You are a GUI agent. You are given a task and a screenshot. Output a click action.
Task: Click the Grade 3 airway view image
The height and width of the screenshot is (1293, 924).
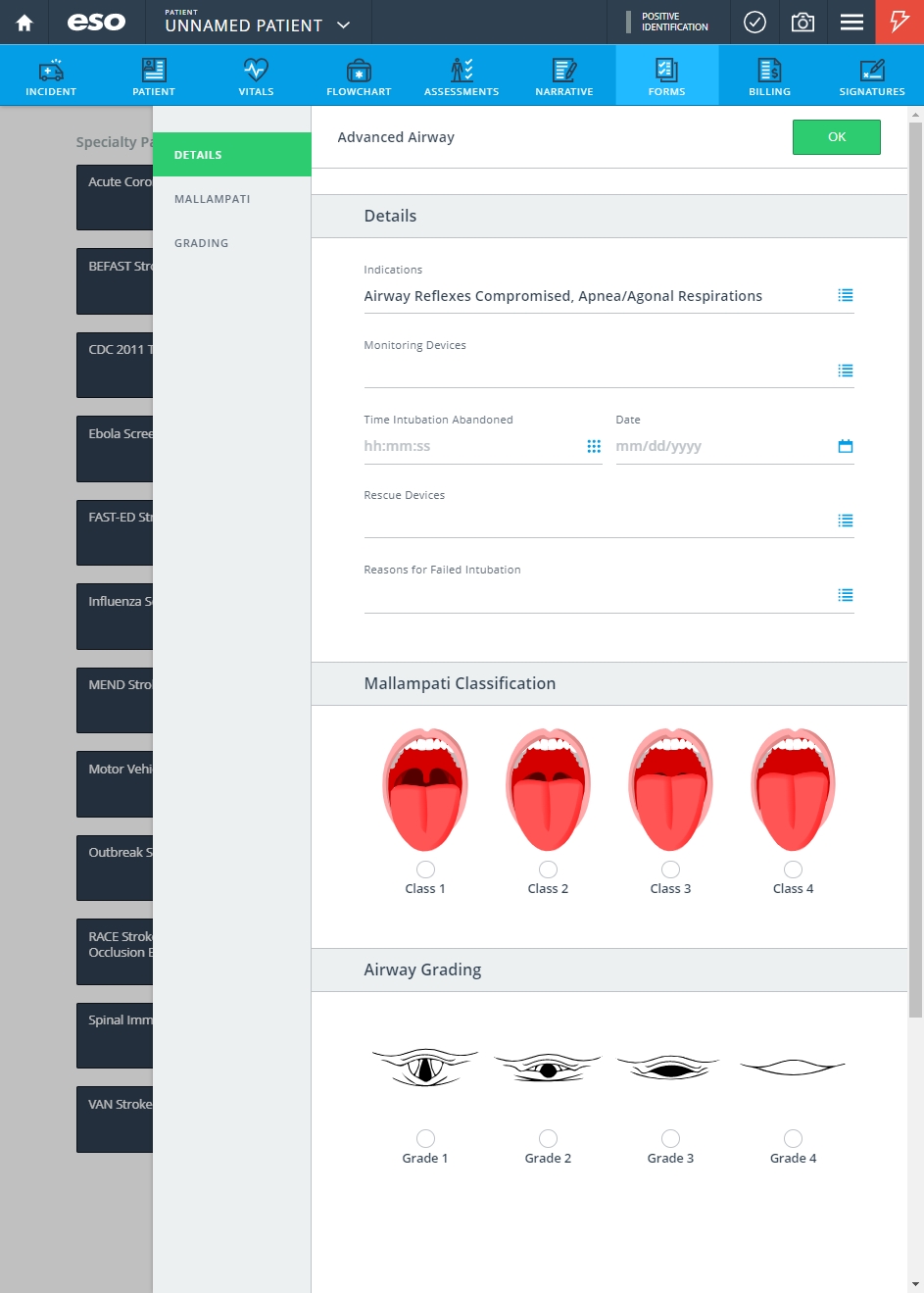click(670, 1068)
